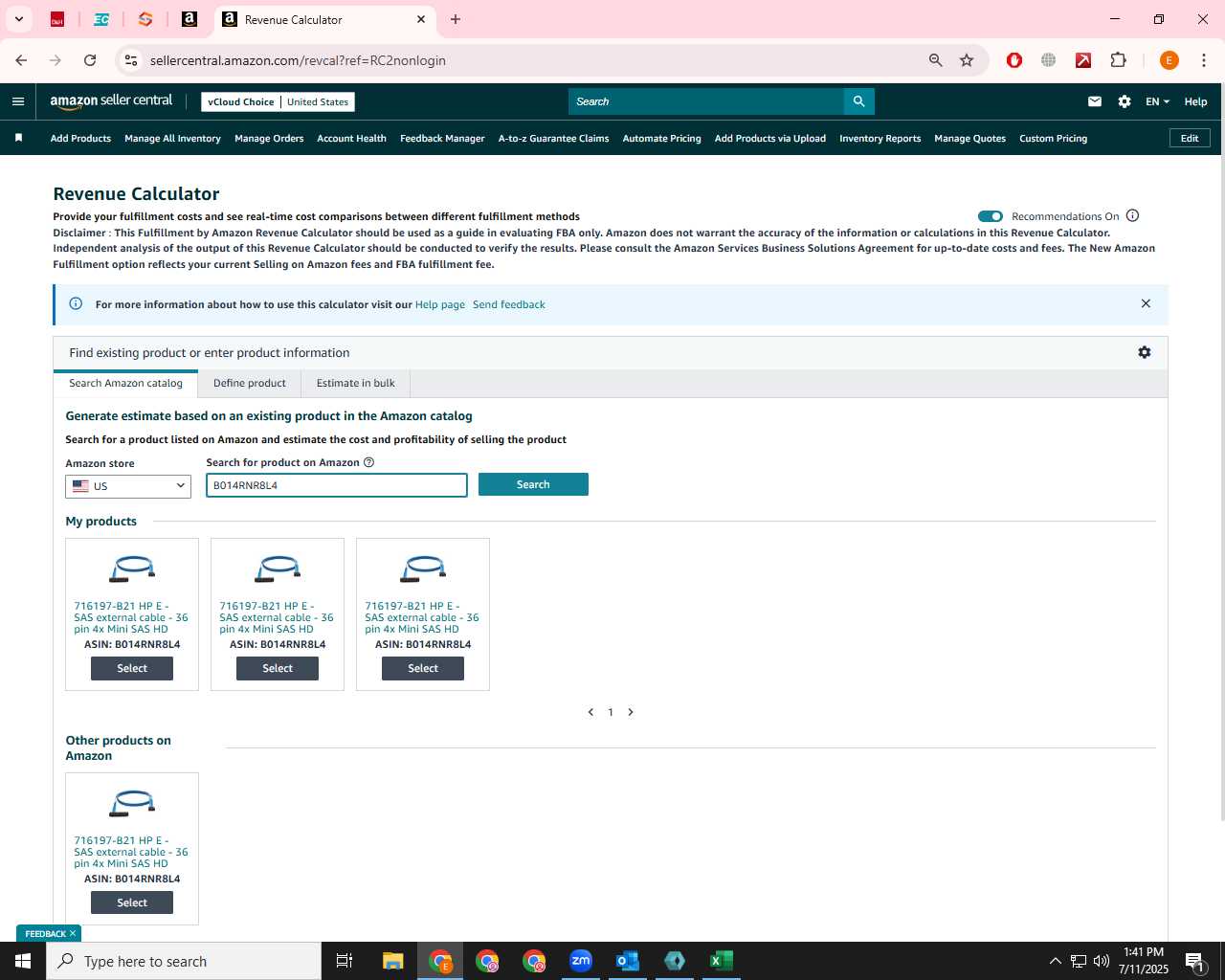Click the top Seller Central search field
Image resolution: width=1225 pixels, height=980 pixels.
click(706, 101)
